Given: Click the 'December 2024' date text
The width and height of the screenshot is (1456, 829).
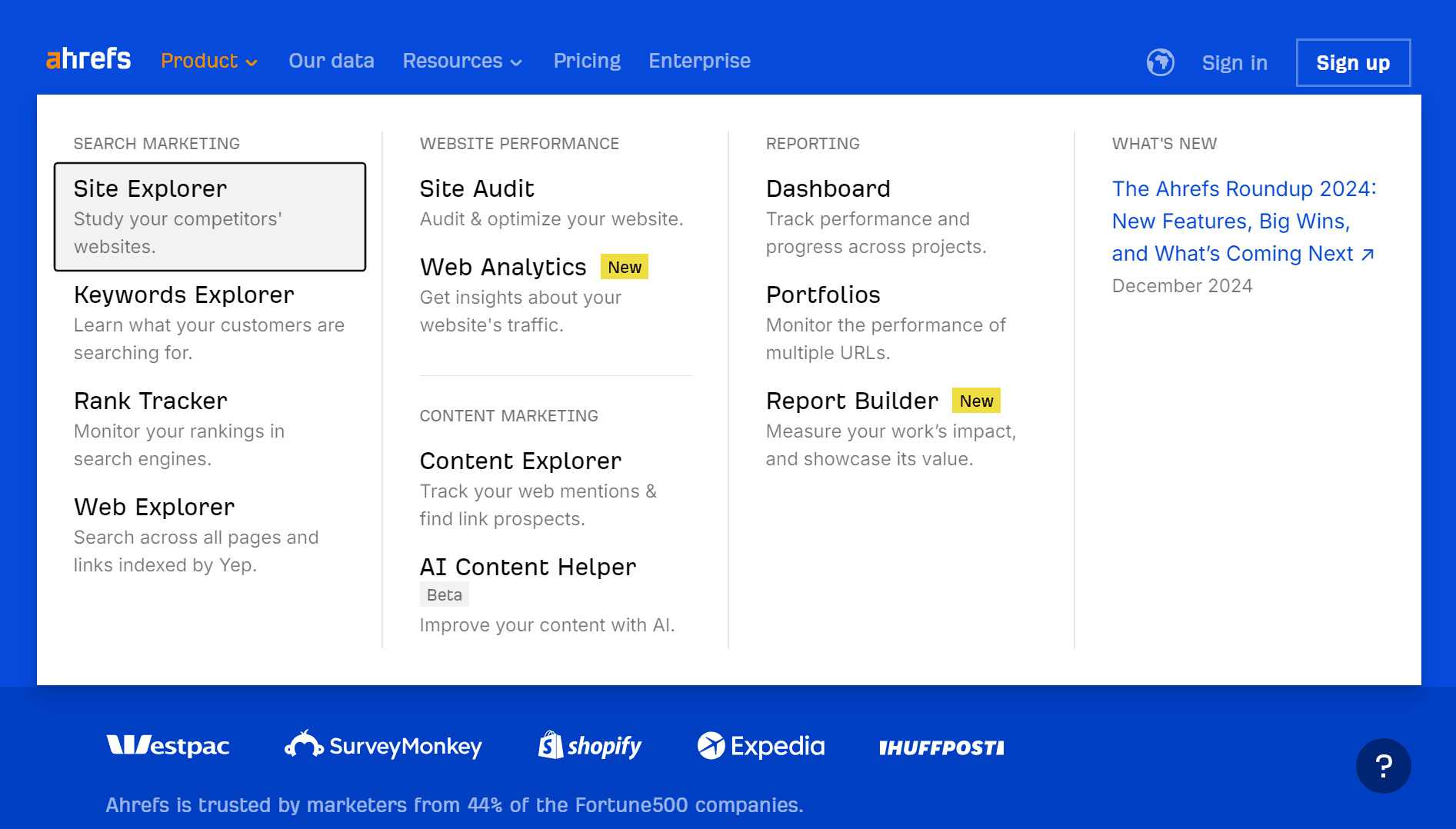Looking at the screenshot, I should point(1182,286).
